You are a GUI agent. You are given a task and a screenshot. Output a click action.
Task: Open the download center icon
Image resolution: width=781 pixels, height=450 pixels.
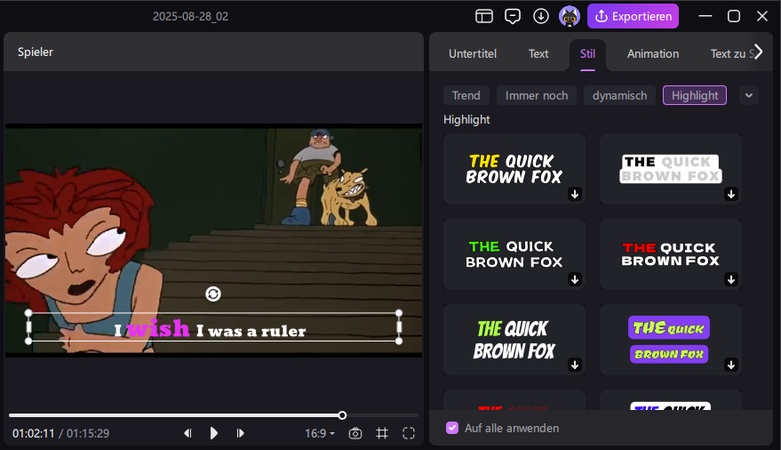pyautogui.click(x=540, y=16)
